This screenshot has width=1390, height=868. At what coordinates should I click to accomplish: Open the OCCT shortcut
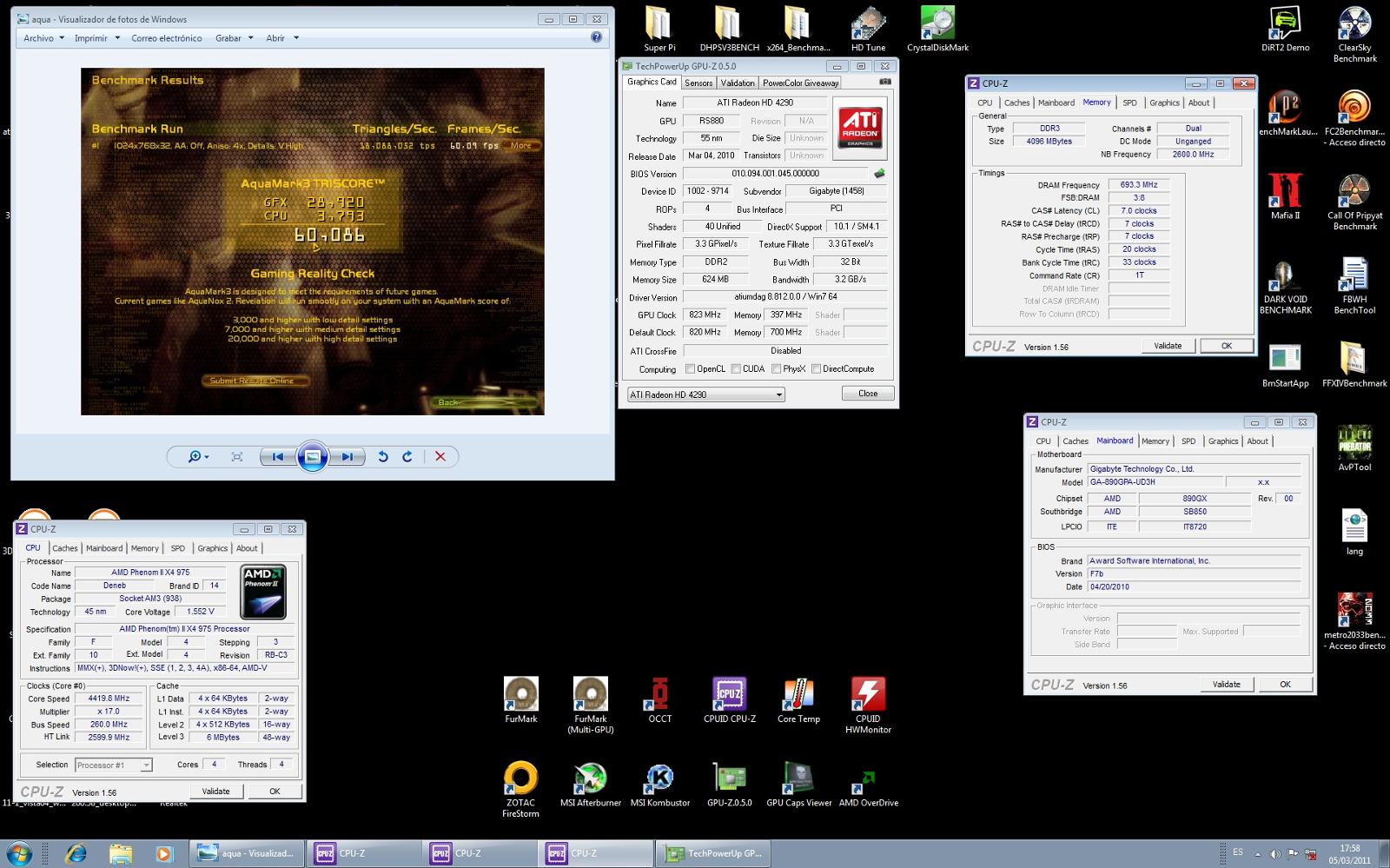click(659, 694)
